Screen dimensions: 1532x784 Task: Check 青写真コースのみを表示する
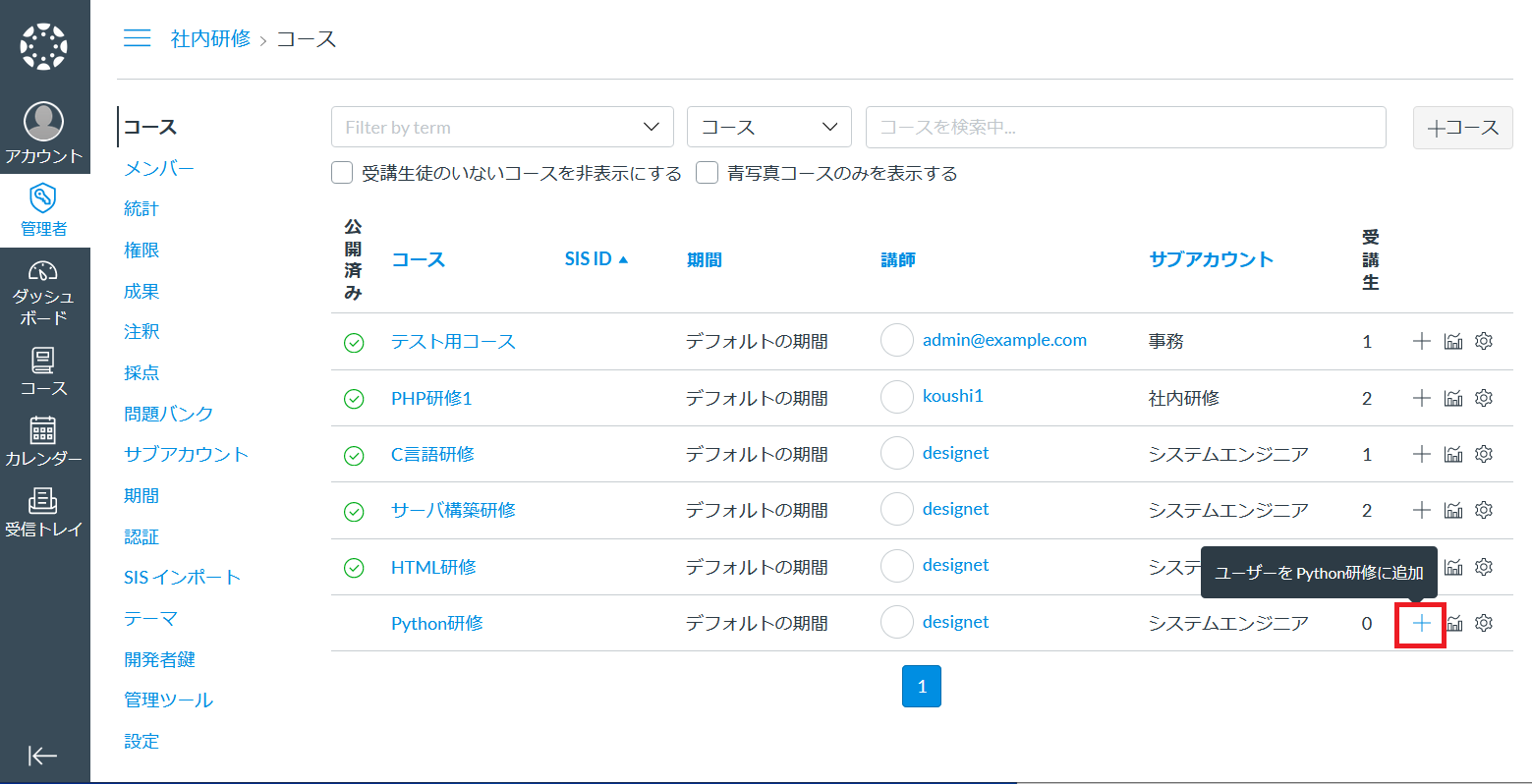tap(707, 173)
